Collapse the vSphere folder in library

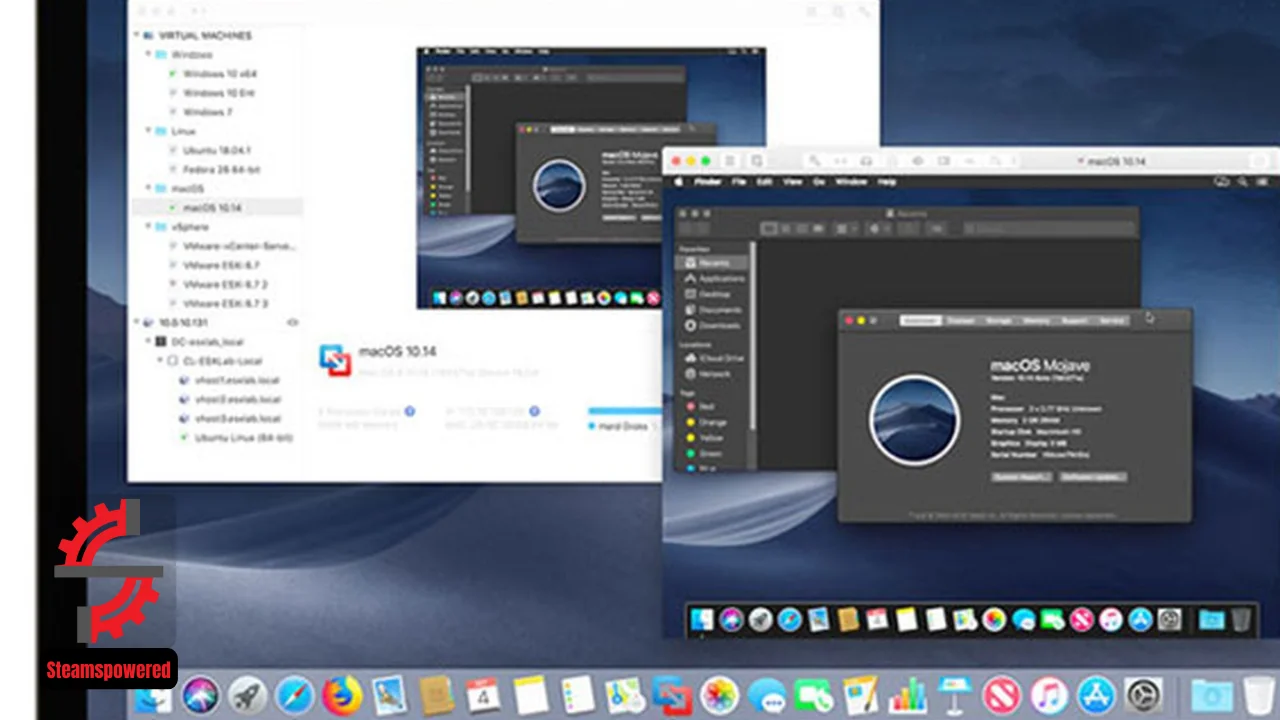click(148, 227)
